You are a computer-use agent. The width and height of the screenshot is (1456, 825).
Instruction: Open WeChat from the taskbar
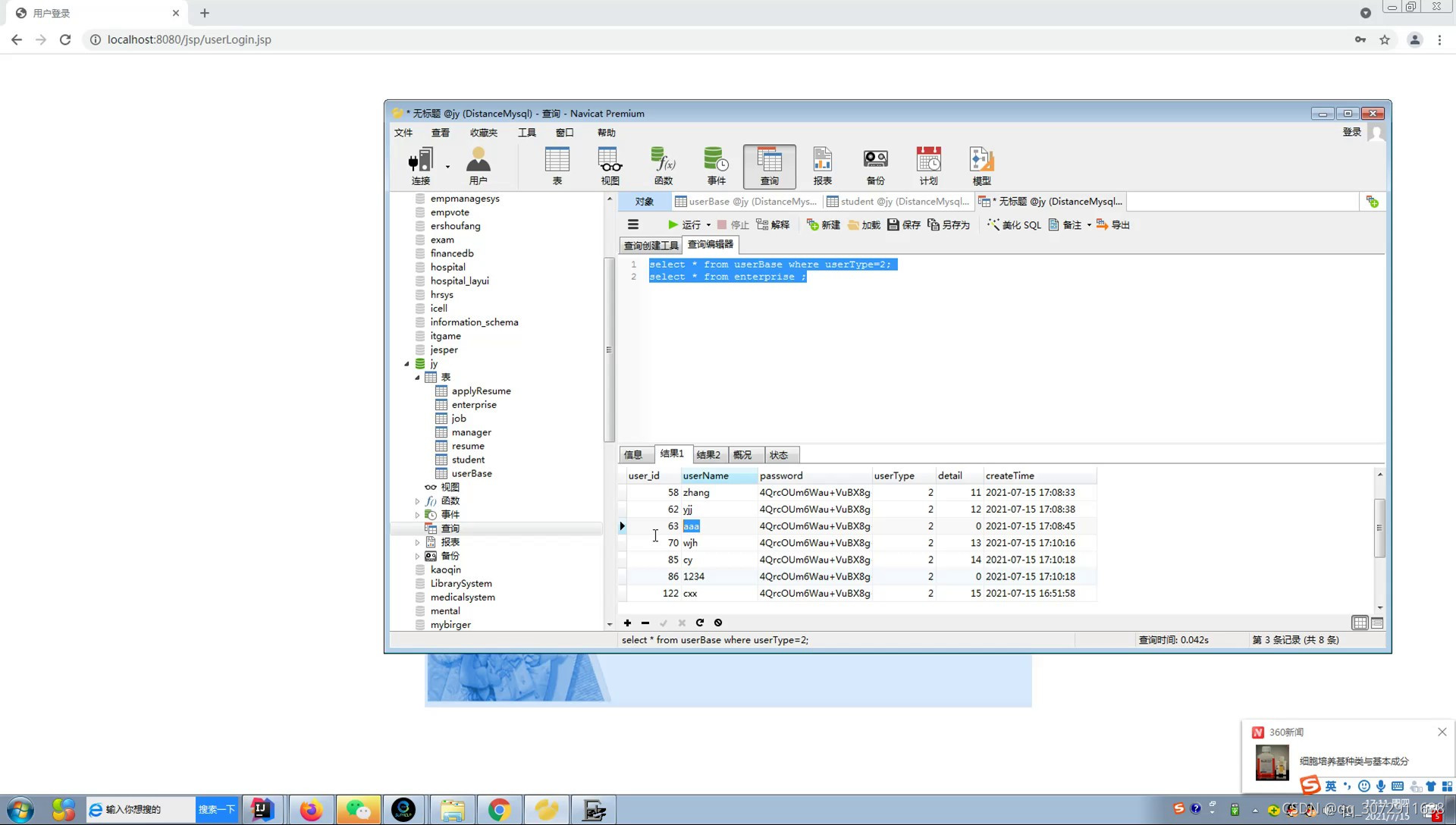point(358,810)
